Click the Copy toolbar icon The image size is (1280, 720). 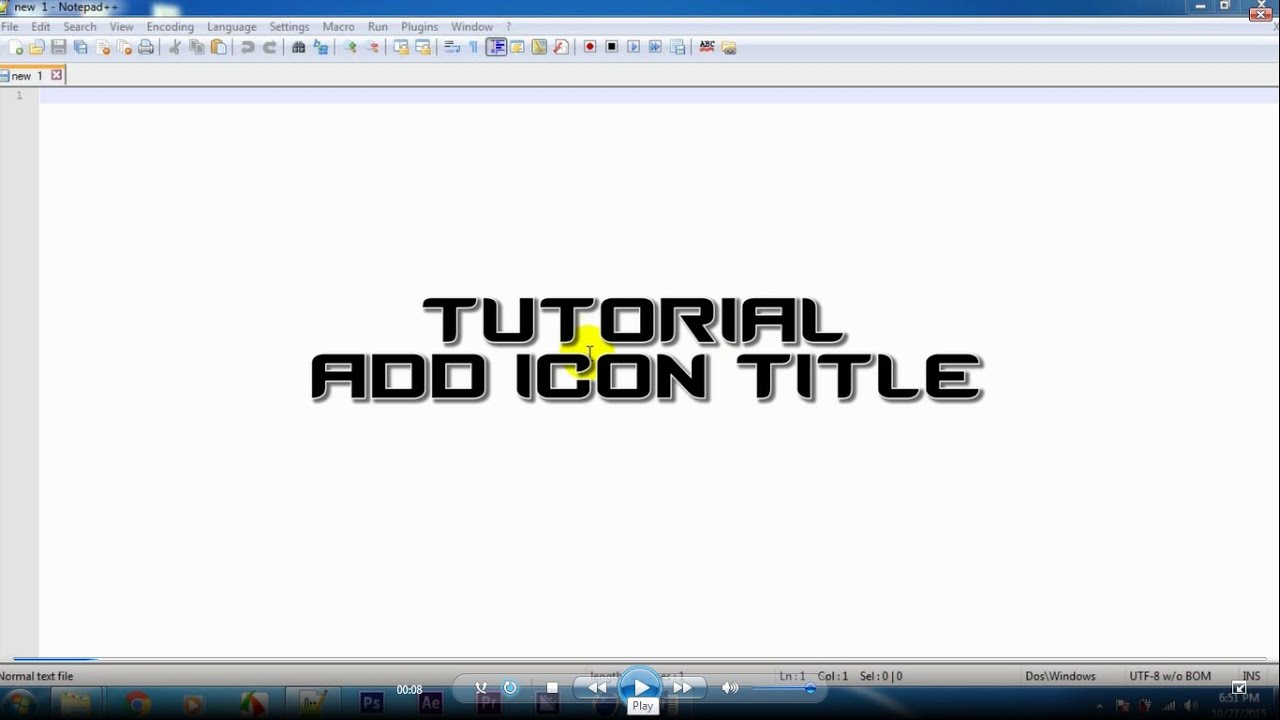click(x=196, y=47)
